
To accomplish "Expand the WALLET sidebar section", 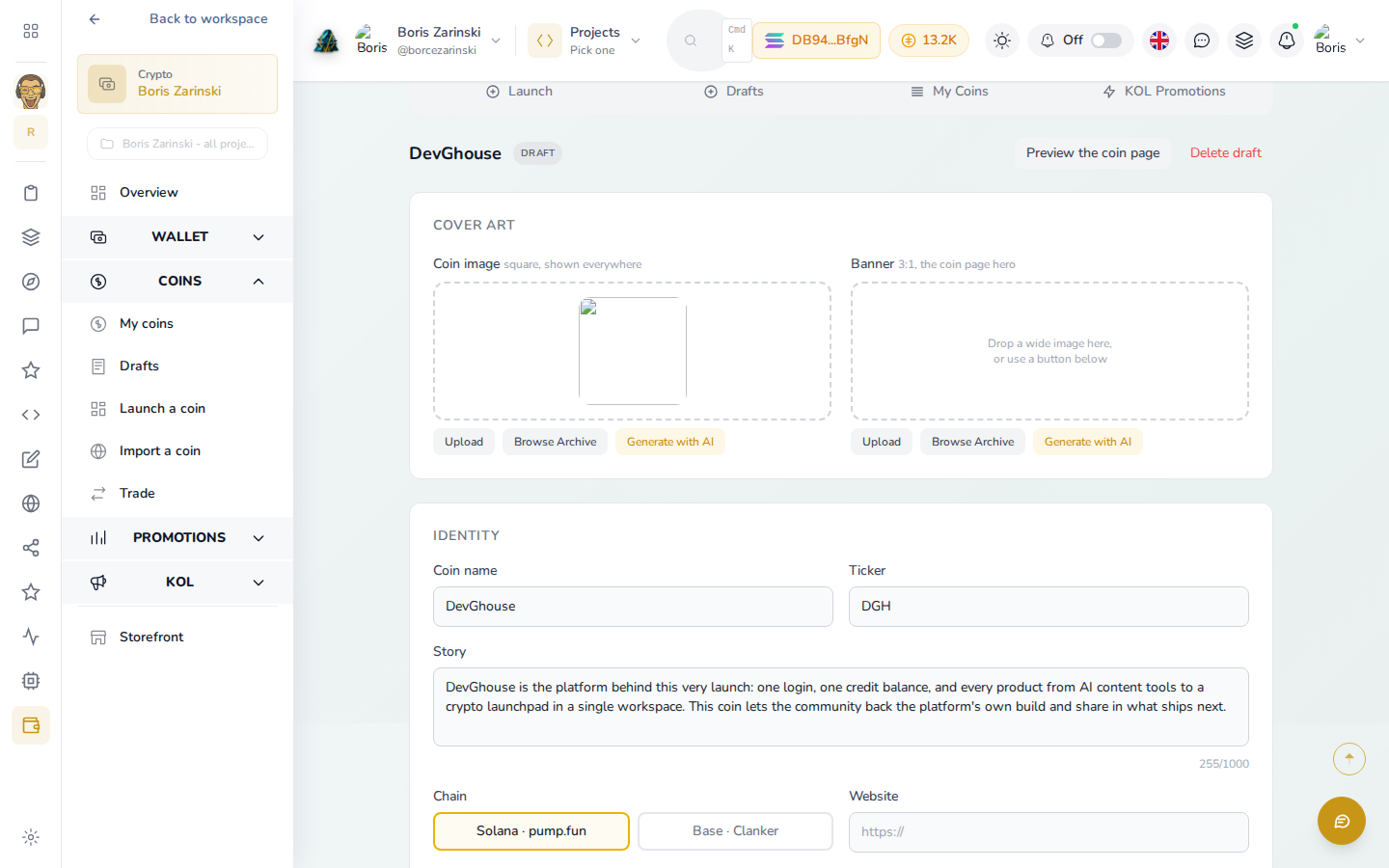I will [x=177, y=237].
